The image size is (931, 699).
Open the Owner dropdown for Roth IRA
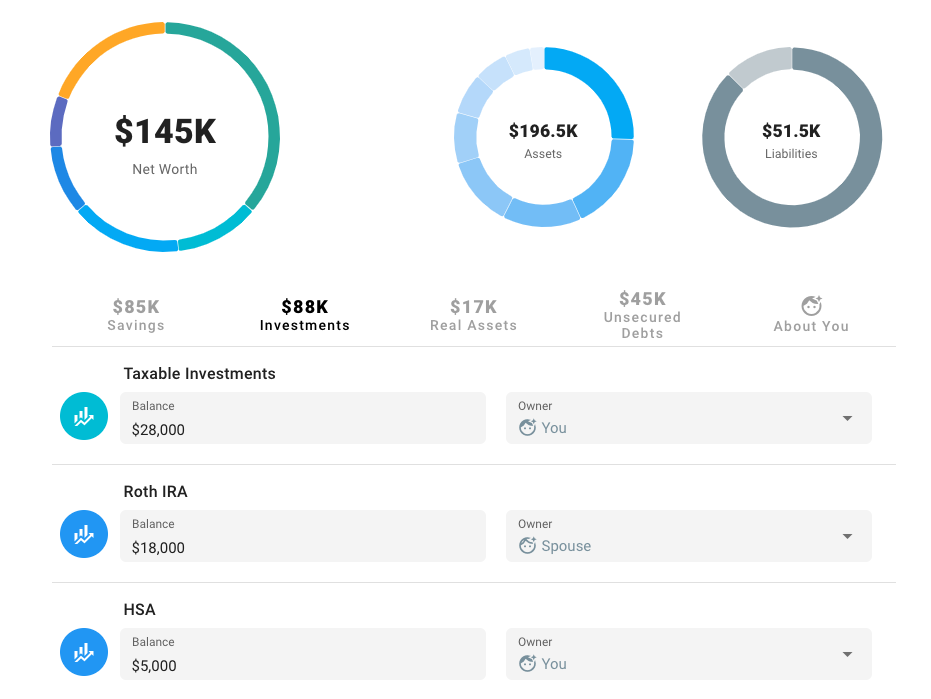[846, 536]
